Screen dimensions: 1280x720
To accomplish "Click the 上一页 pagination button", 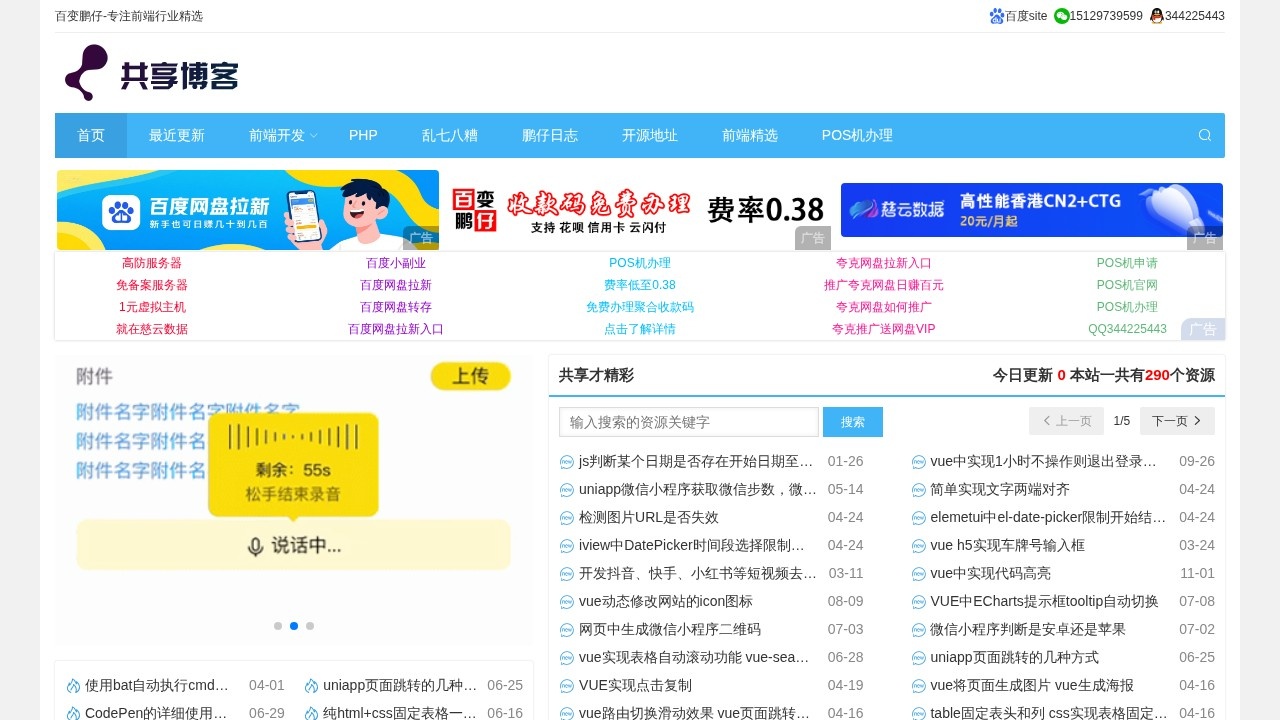I will click(x=1066, y=421).
